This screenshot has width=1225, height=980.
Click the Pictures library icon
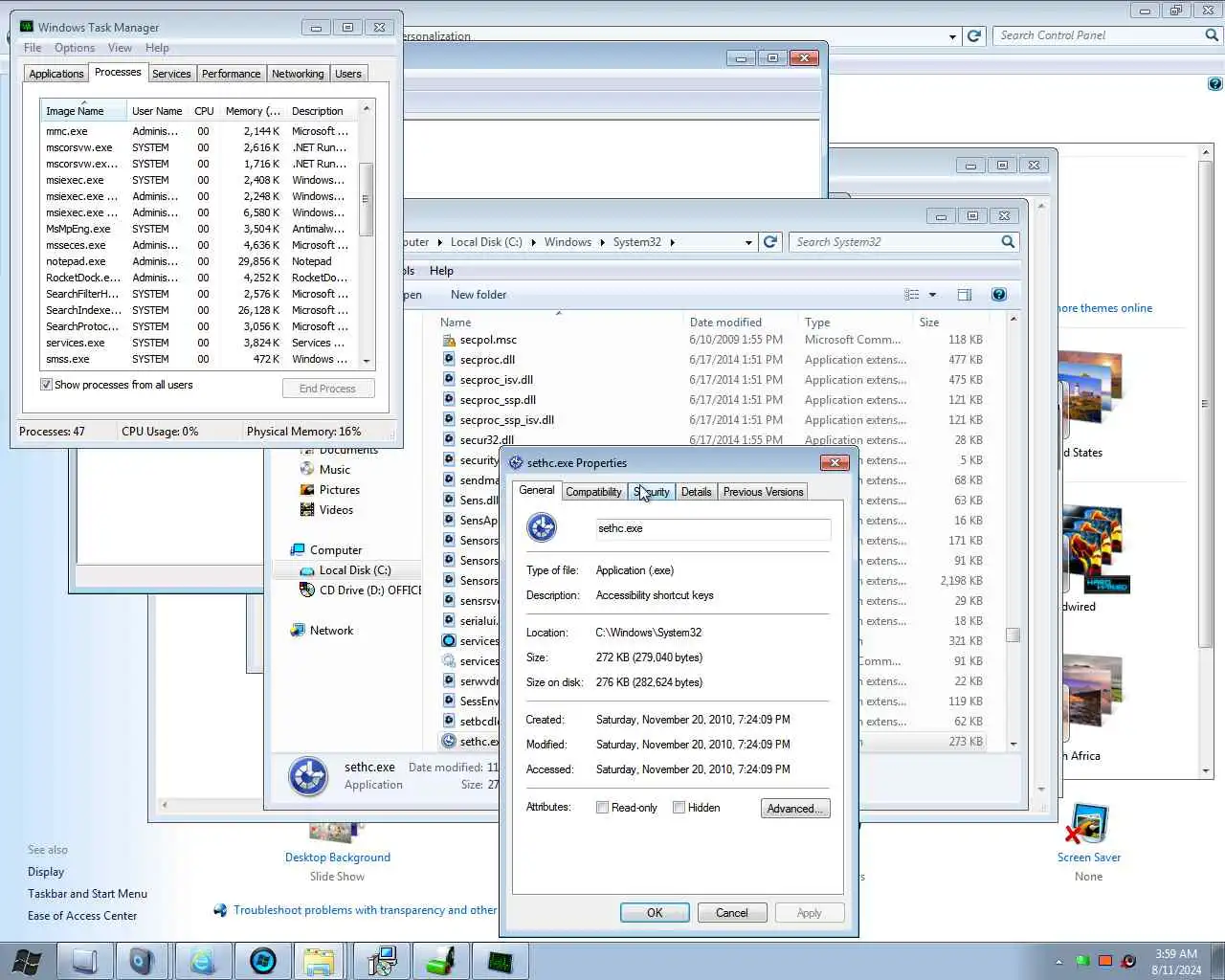[307, 489]
